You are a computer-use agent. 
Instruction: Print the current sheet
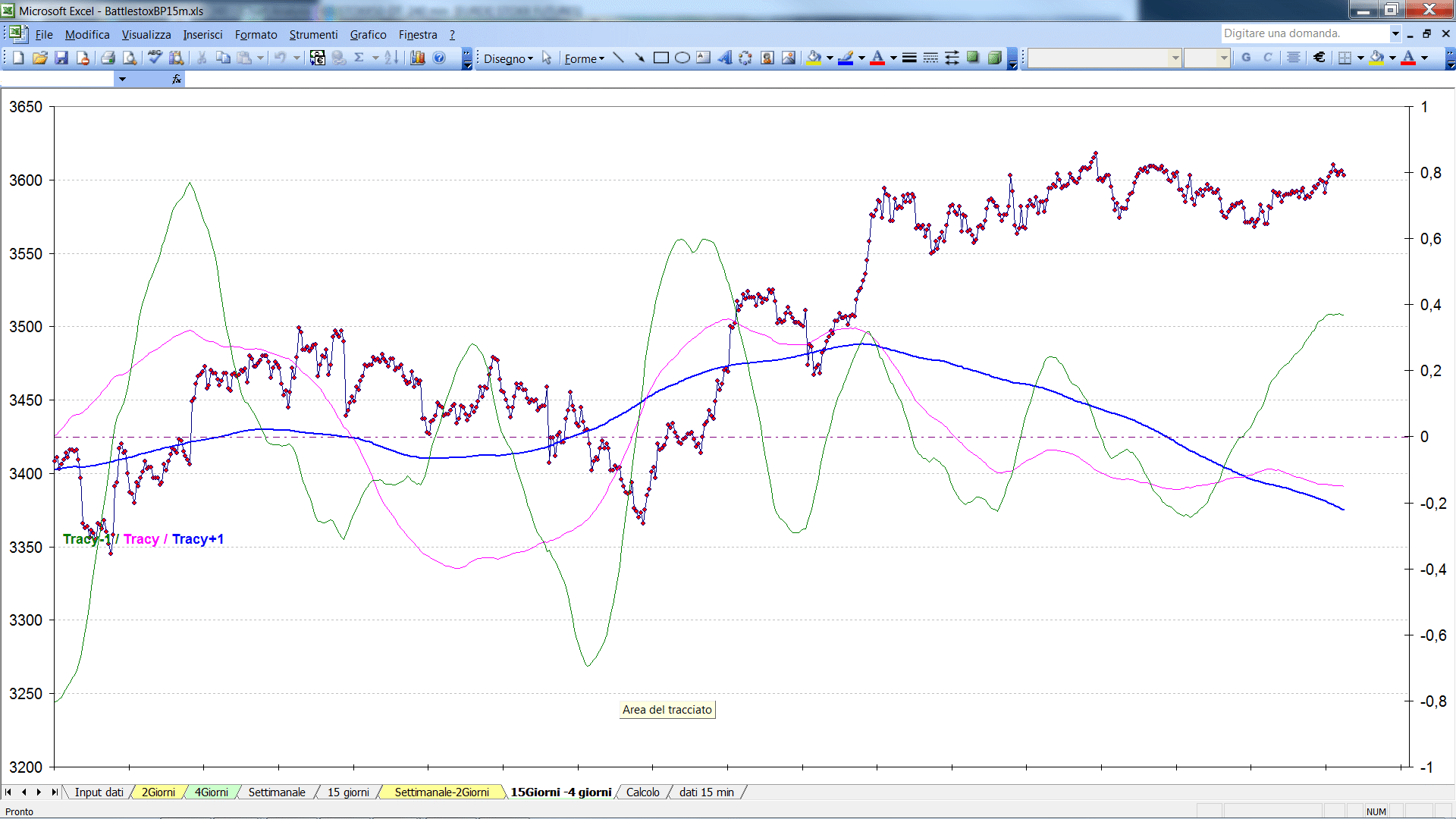pyautogui.click(x=108, y=58)
